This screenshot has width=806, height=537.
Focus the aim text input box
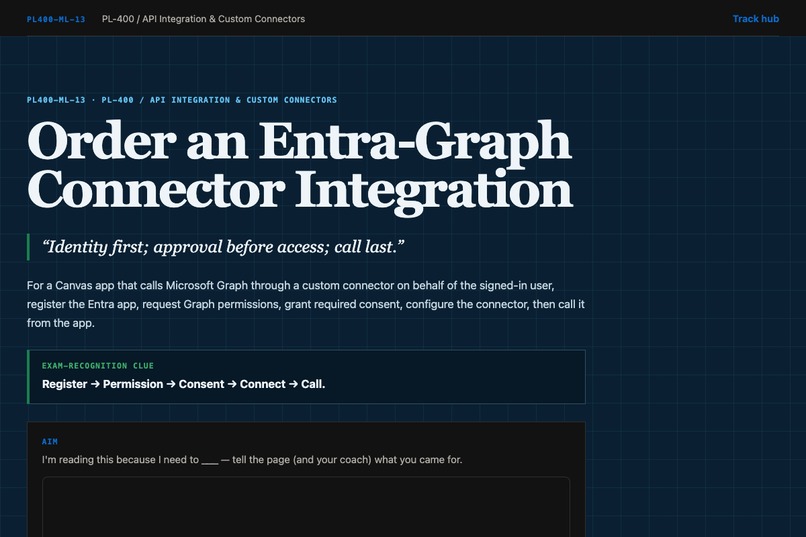click(306, 507)
